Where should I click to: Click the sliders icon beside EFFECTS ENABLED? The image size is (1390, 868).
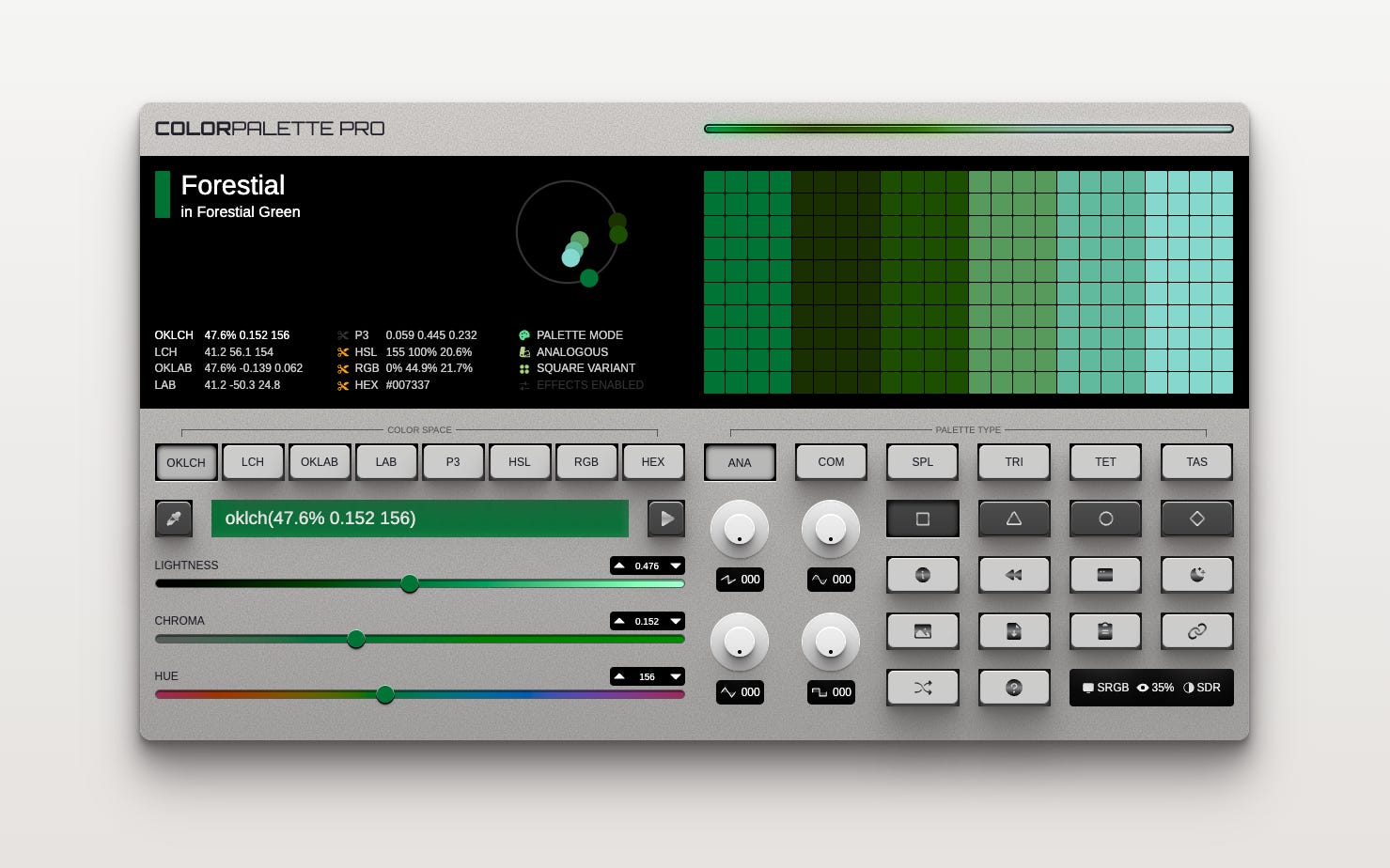point(524,385)
